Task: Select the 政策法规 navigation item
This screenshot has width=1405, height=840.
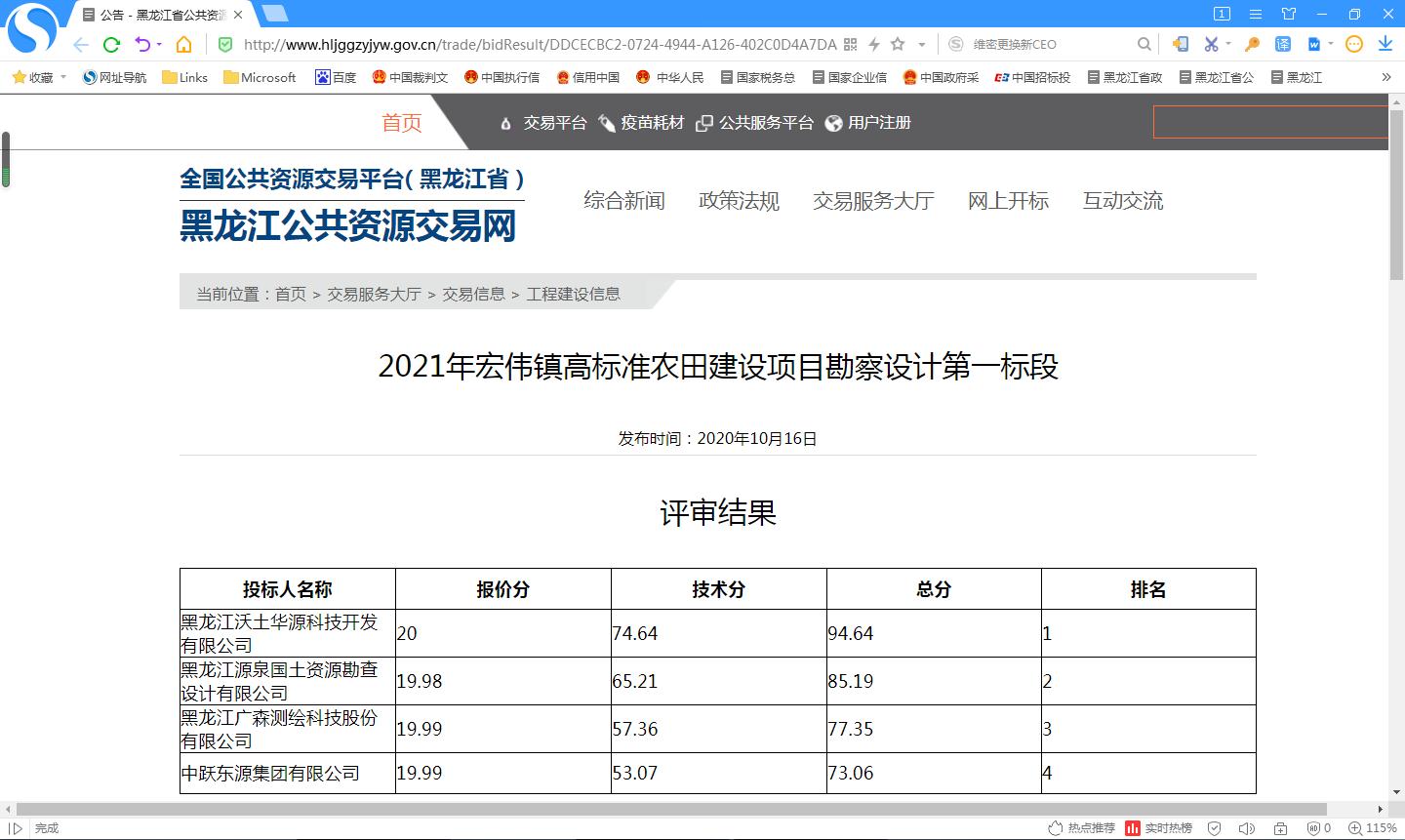Action: (739, 201)
